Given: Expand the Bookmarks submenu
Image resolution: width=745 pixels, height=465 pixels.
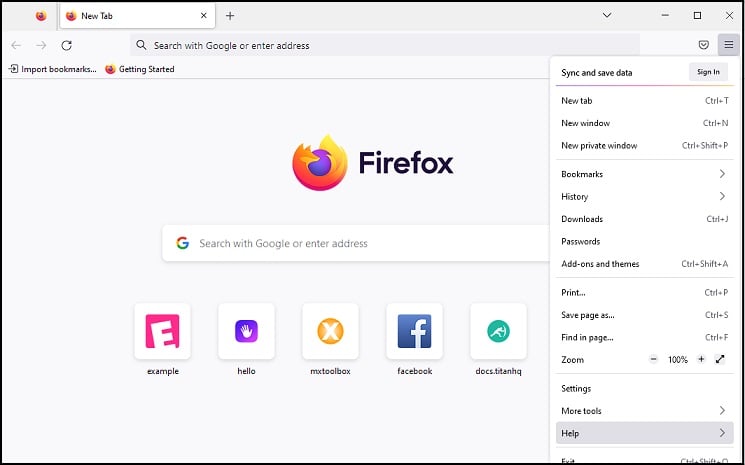Looking at the screenshot, I should 645,174.
